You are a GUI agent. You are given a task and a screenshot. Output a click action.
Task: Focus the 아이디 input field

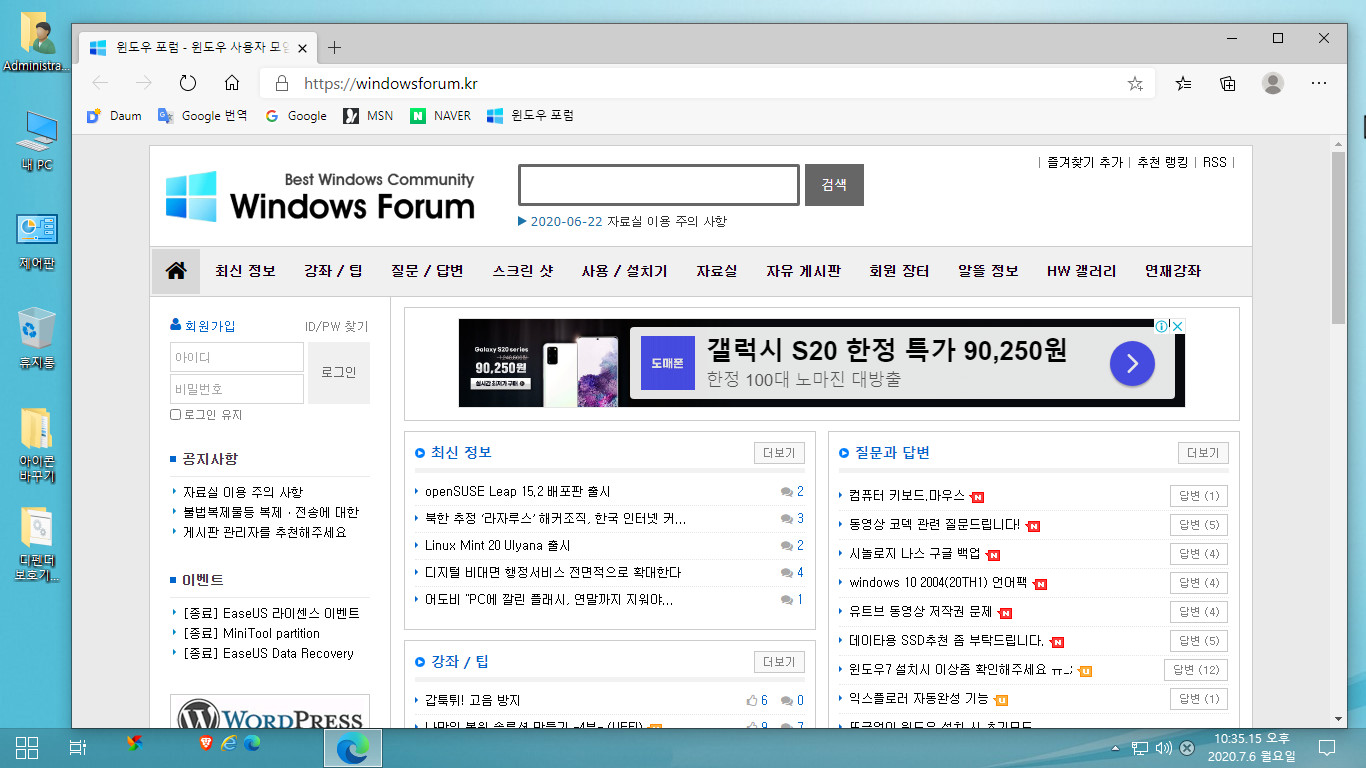[237, 357]
